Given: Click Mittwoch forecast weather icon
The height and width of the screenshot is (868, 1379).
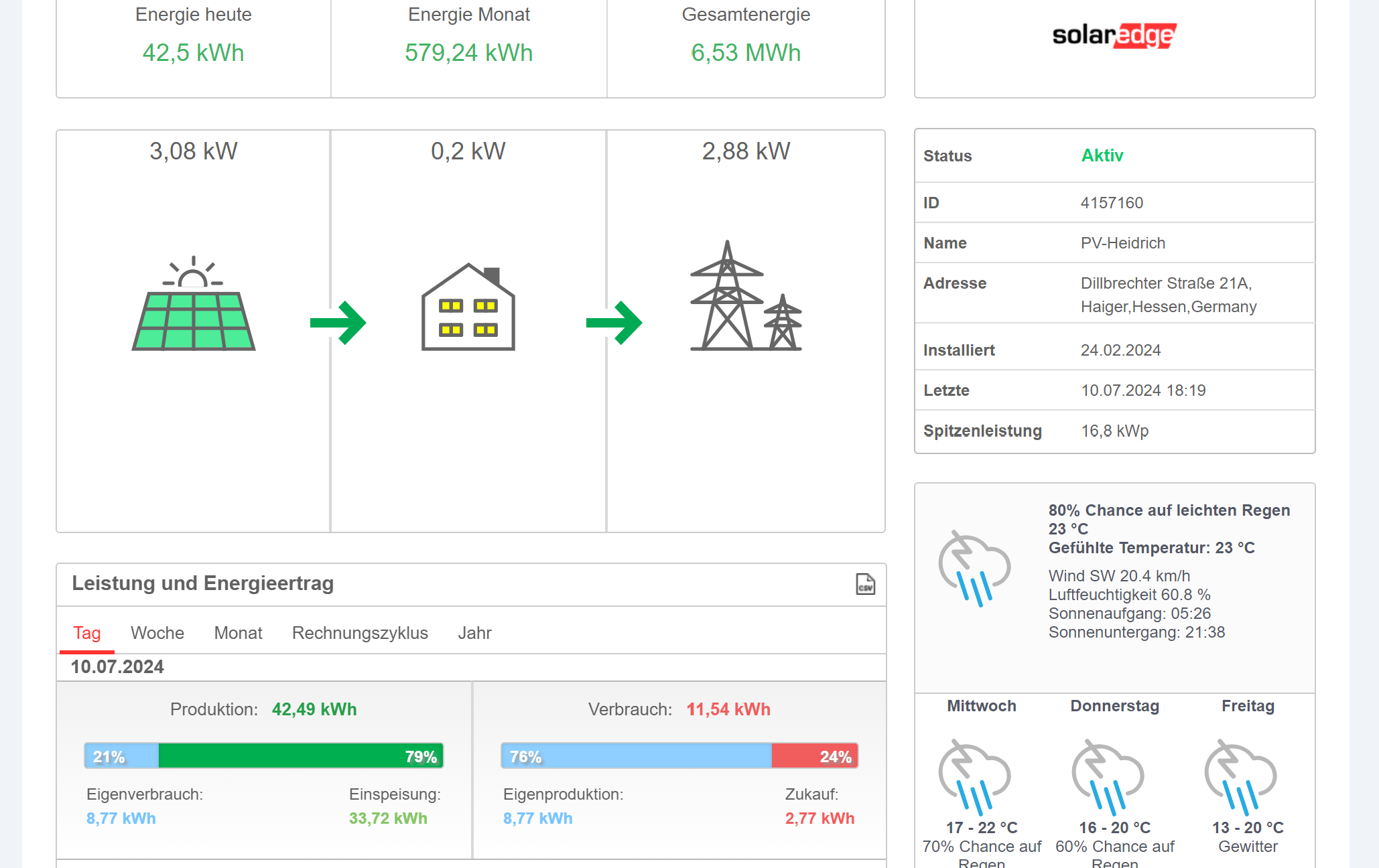Looking at the screenshot, I should coord(974,776).
